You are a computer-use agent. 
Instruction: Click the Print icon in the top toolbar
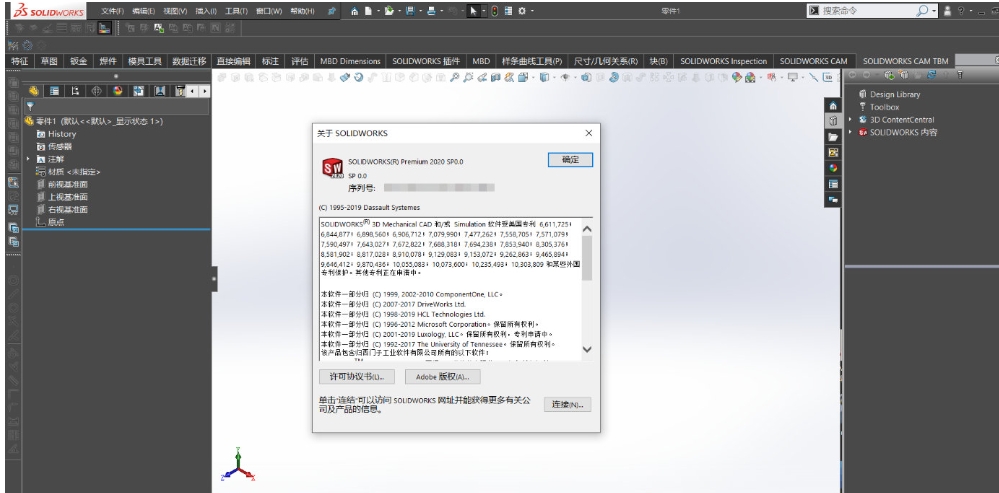point(431,11)
